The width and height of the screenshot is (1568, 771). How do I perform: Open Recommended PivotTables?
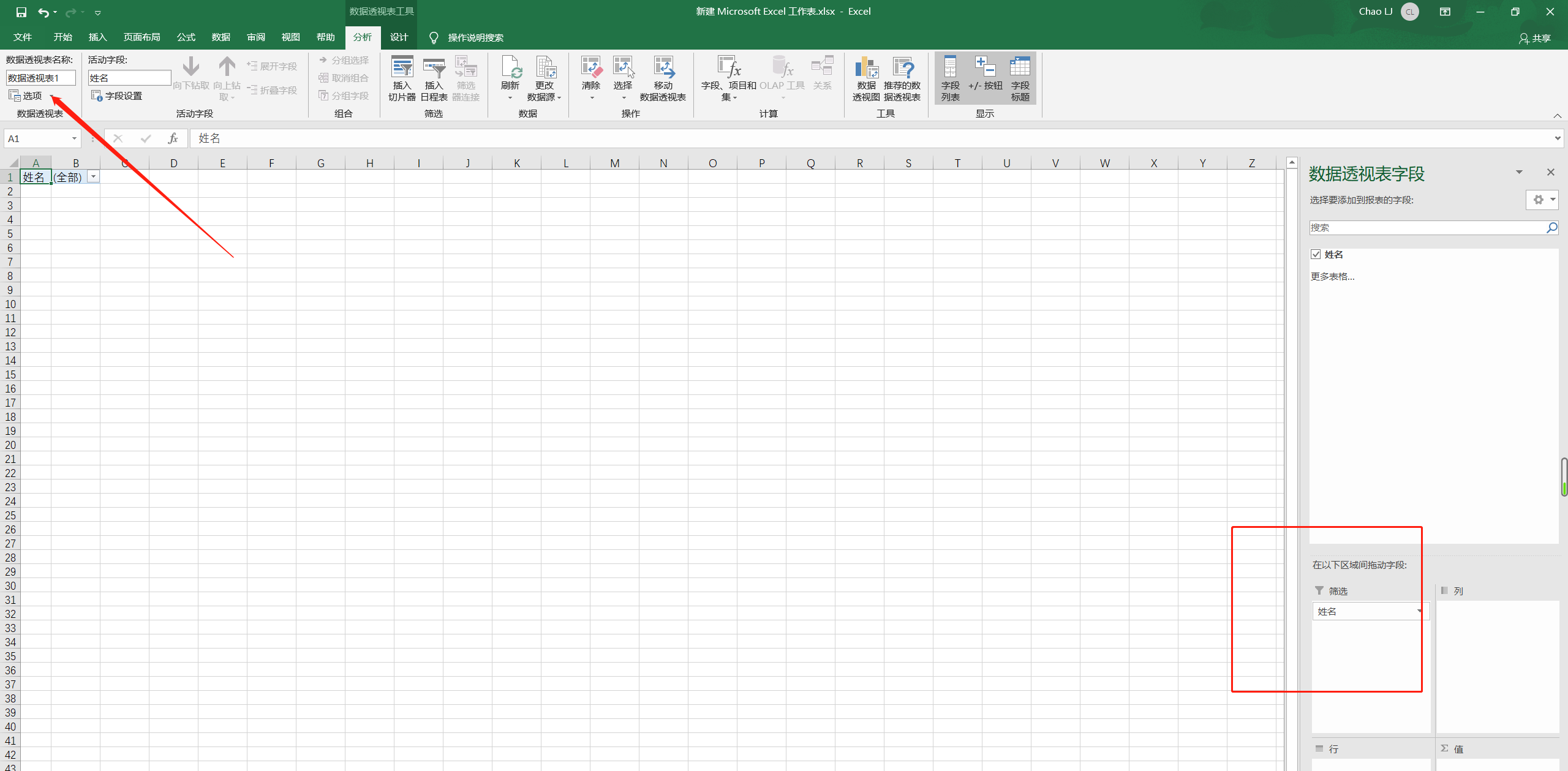[902, 78]
